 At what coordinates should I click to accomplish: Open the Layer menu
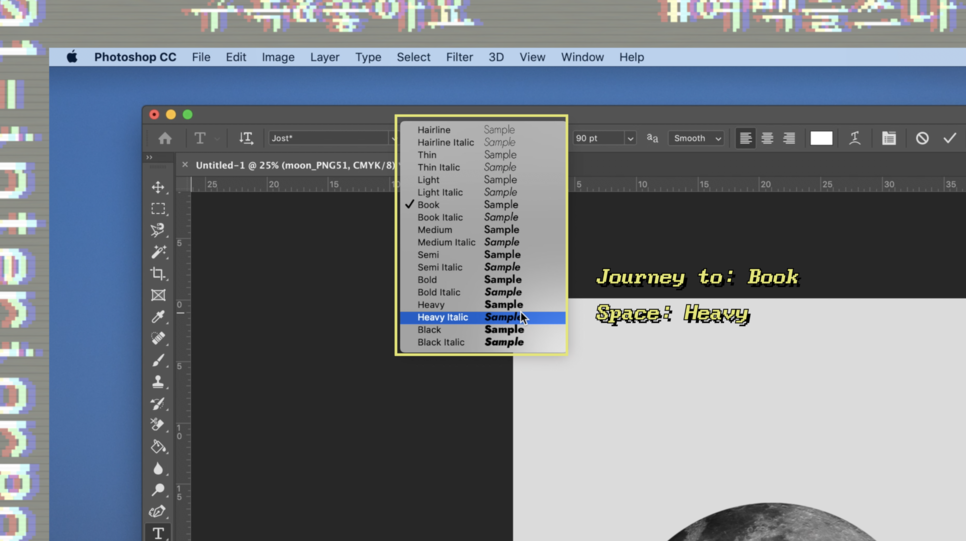pos(325,57)
